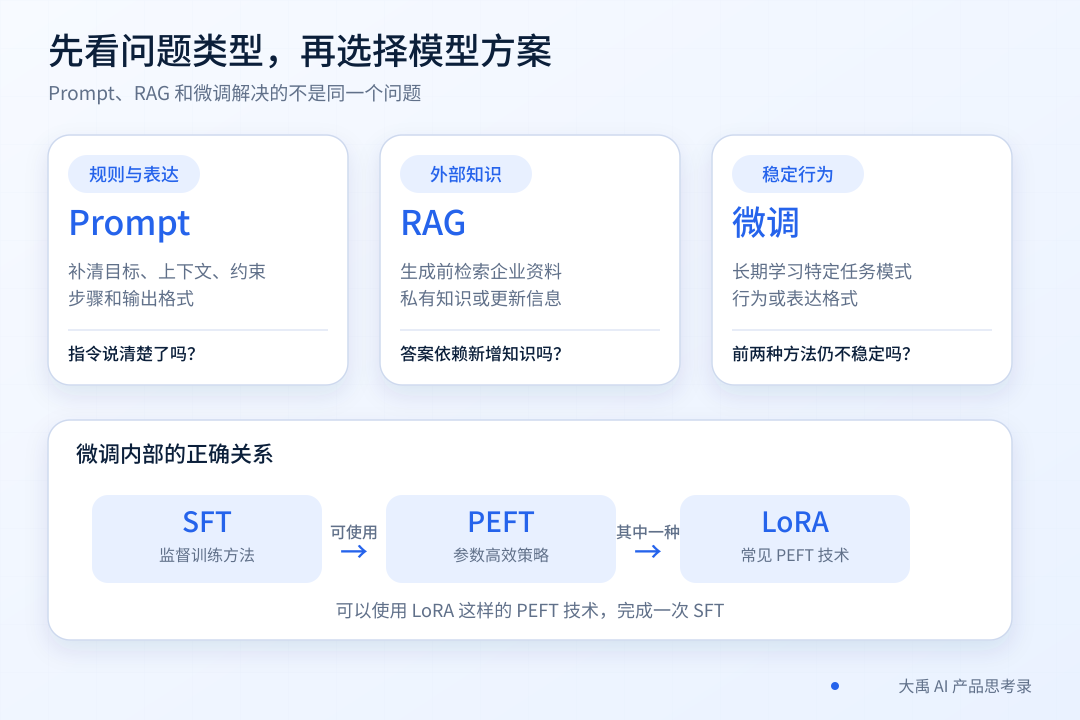Select the SFT box heading
This screenshot has height=720, width=1080.
click(x=207, y=522)
